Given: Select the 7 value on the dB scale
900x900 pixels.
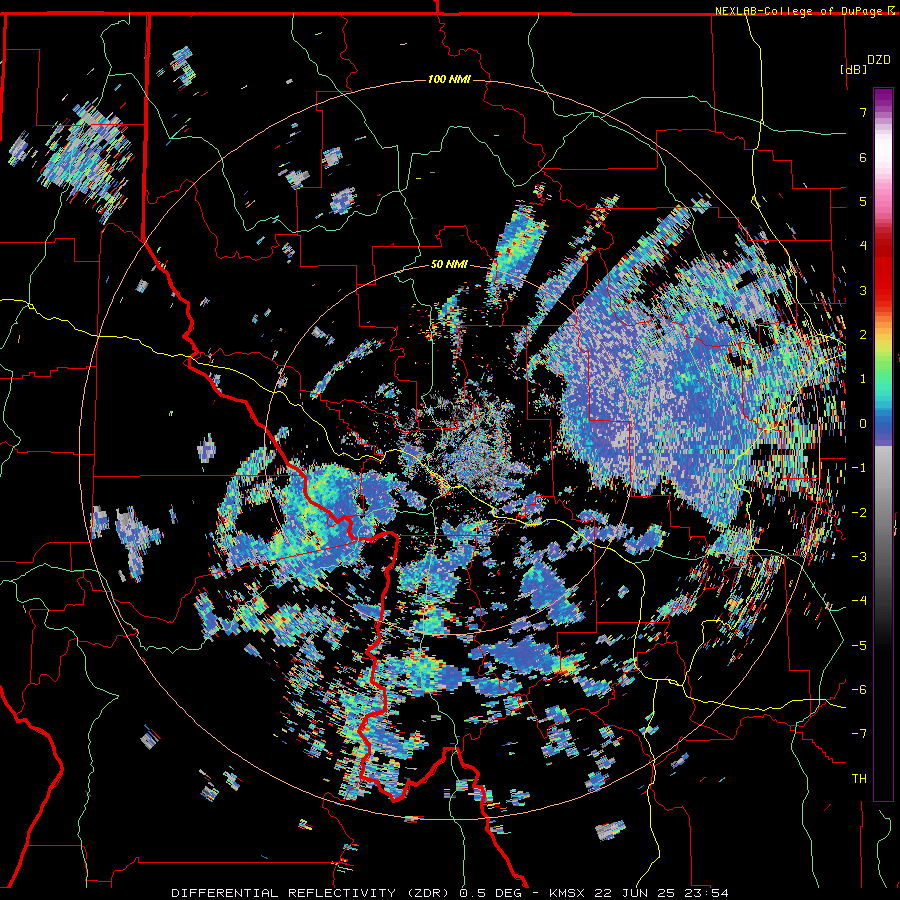Looking at the screenshot, I should (x=863, y=112).
